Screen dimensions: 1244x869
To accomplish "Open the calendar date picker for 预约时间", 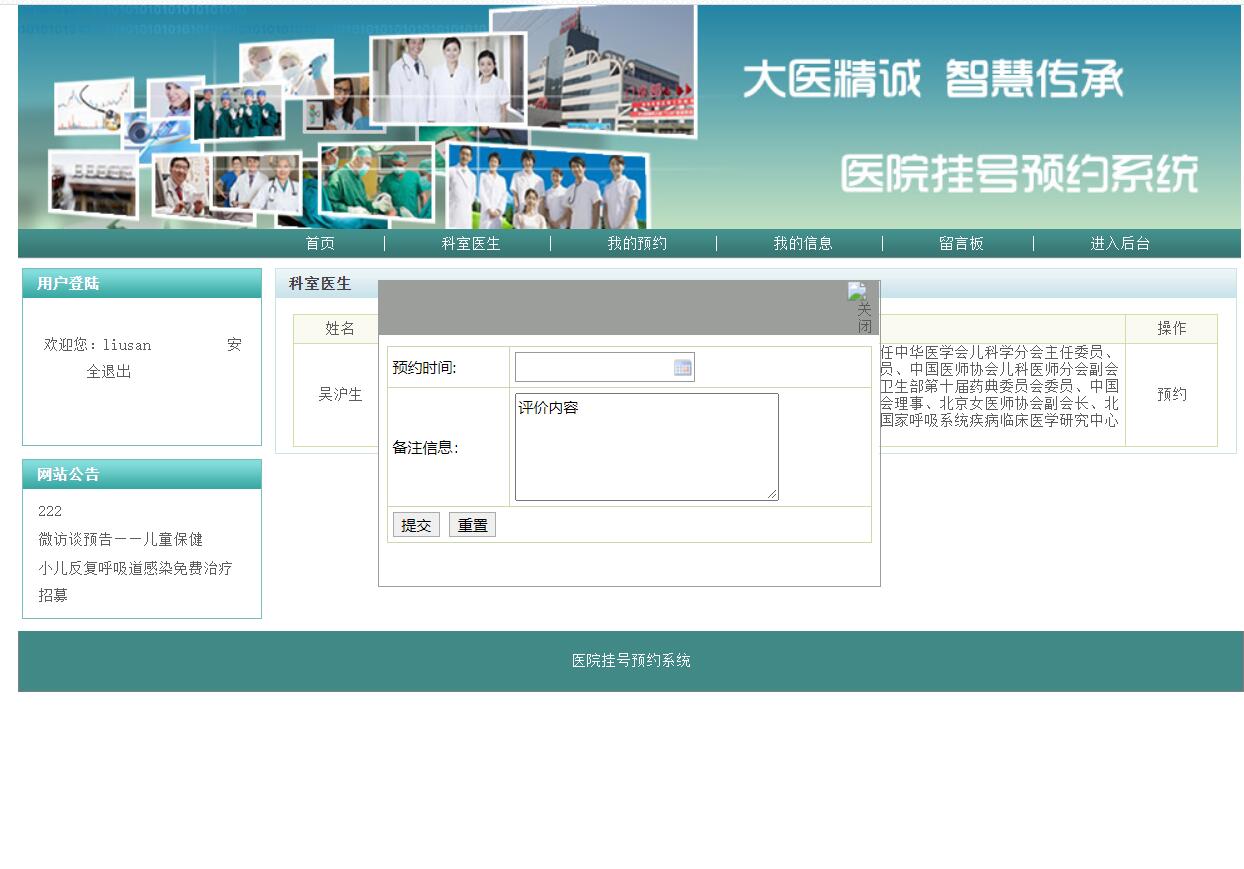I will (x=682, y=367).
